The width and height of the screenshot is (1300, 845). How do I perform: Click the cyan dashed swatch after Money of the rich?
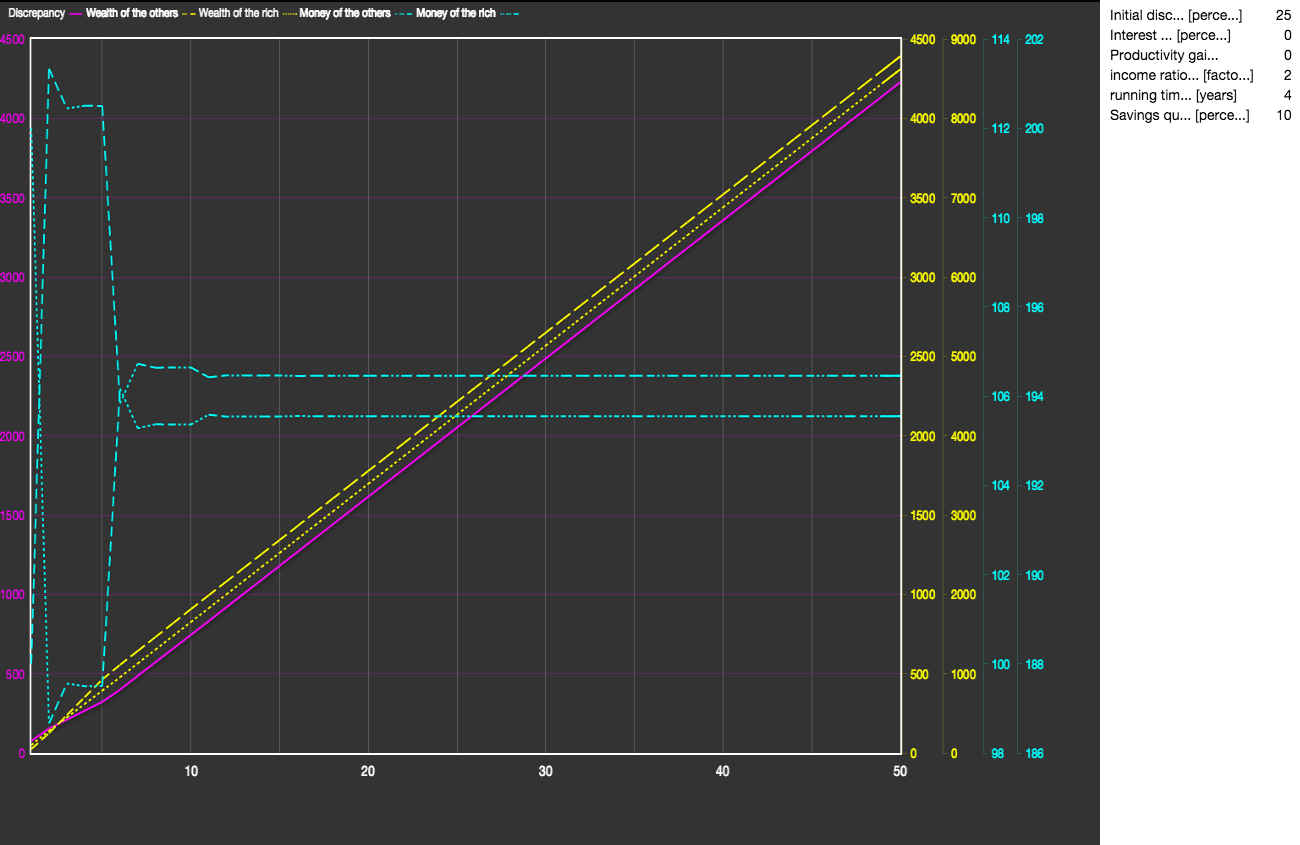tap(509, 13)
